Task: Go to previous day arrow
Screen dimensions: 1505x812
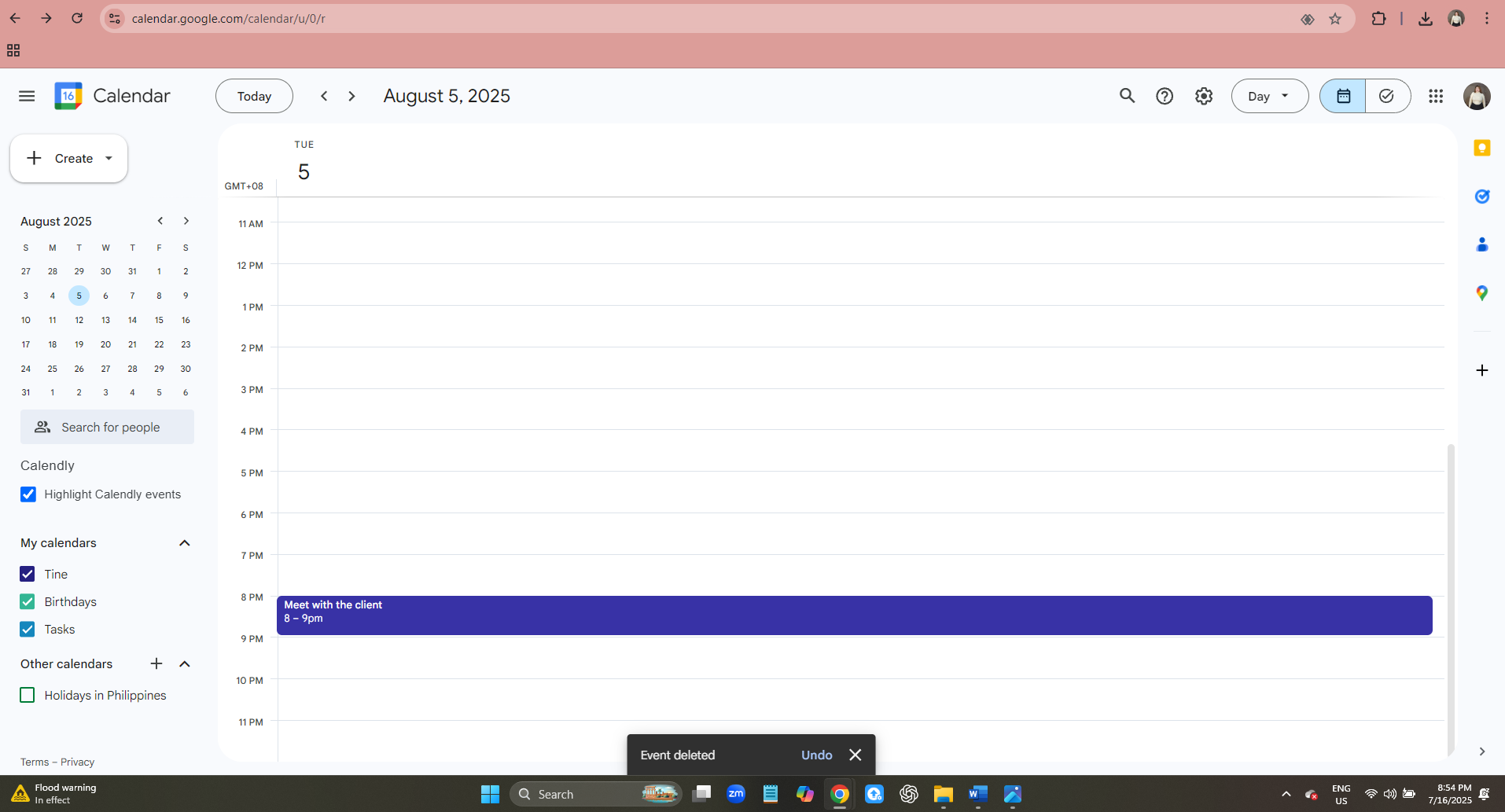Action: click(324, 96)
